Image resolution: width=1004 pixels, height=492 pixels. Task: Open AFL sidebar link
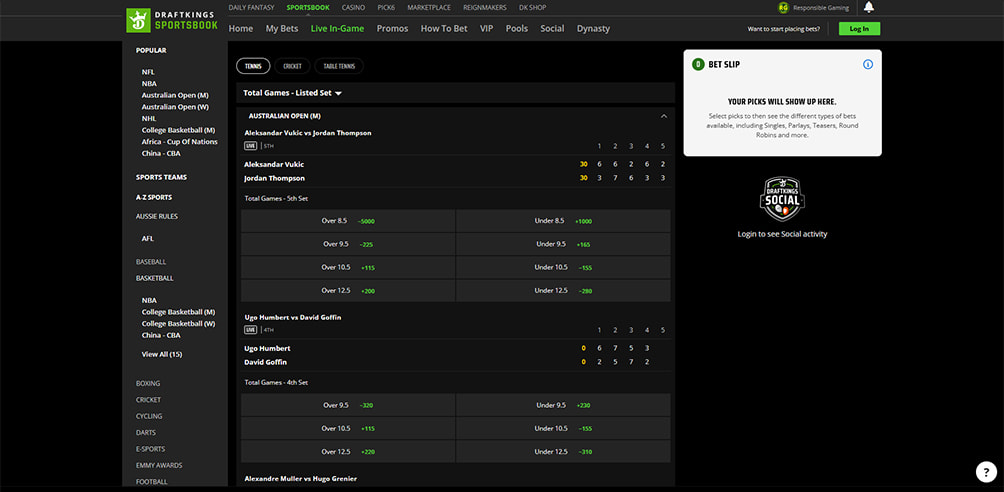[147, 238]
